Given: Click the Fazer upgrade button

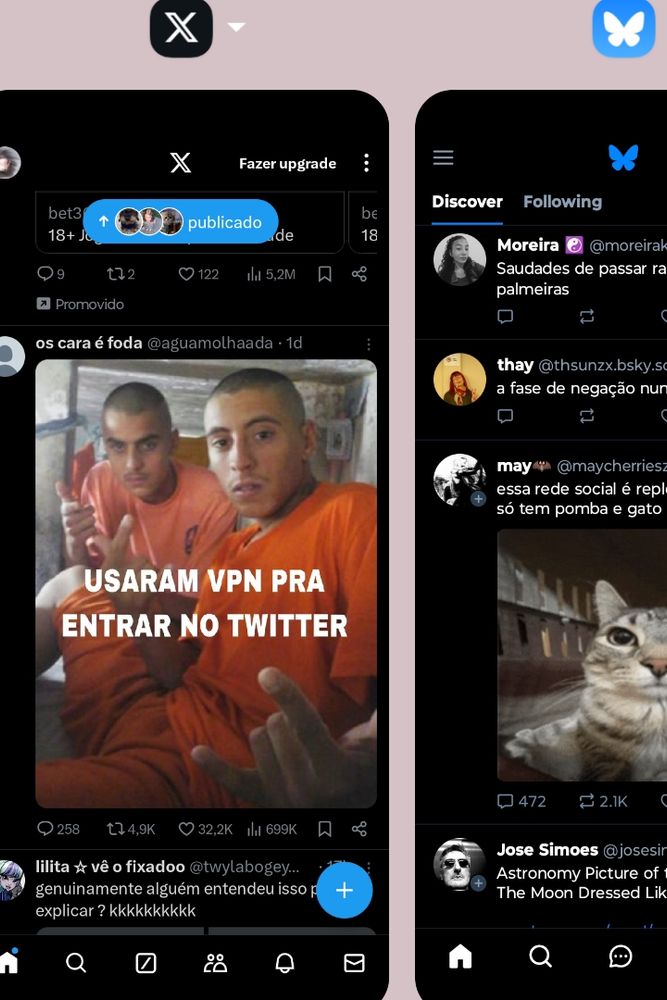Looking at the screenshot, I should [288, 163].
